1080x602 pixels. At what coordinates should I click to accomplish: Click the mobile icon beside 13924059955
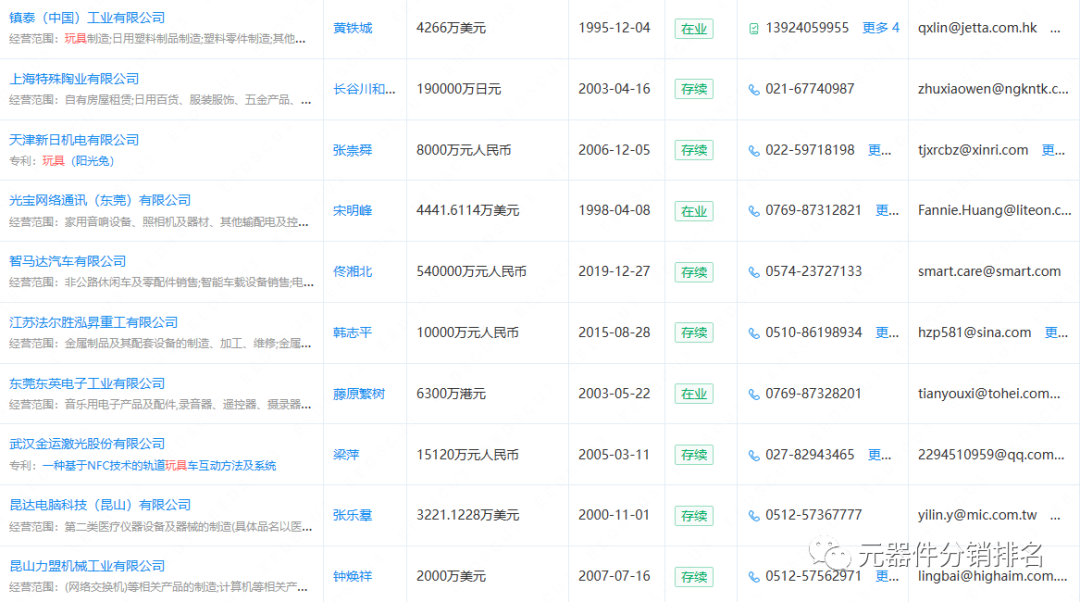[754, 29]
